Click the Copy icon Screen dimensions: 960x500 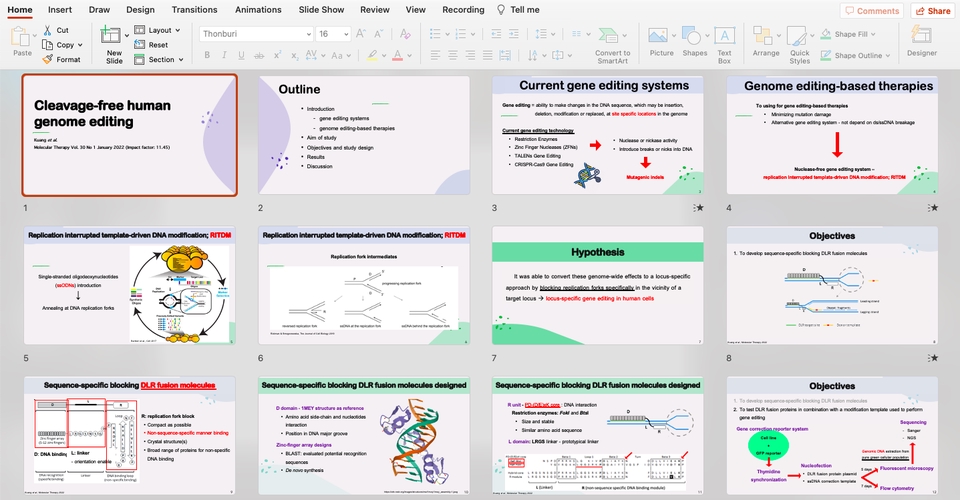(x=47, y=45)
